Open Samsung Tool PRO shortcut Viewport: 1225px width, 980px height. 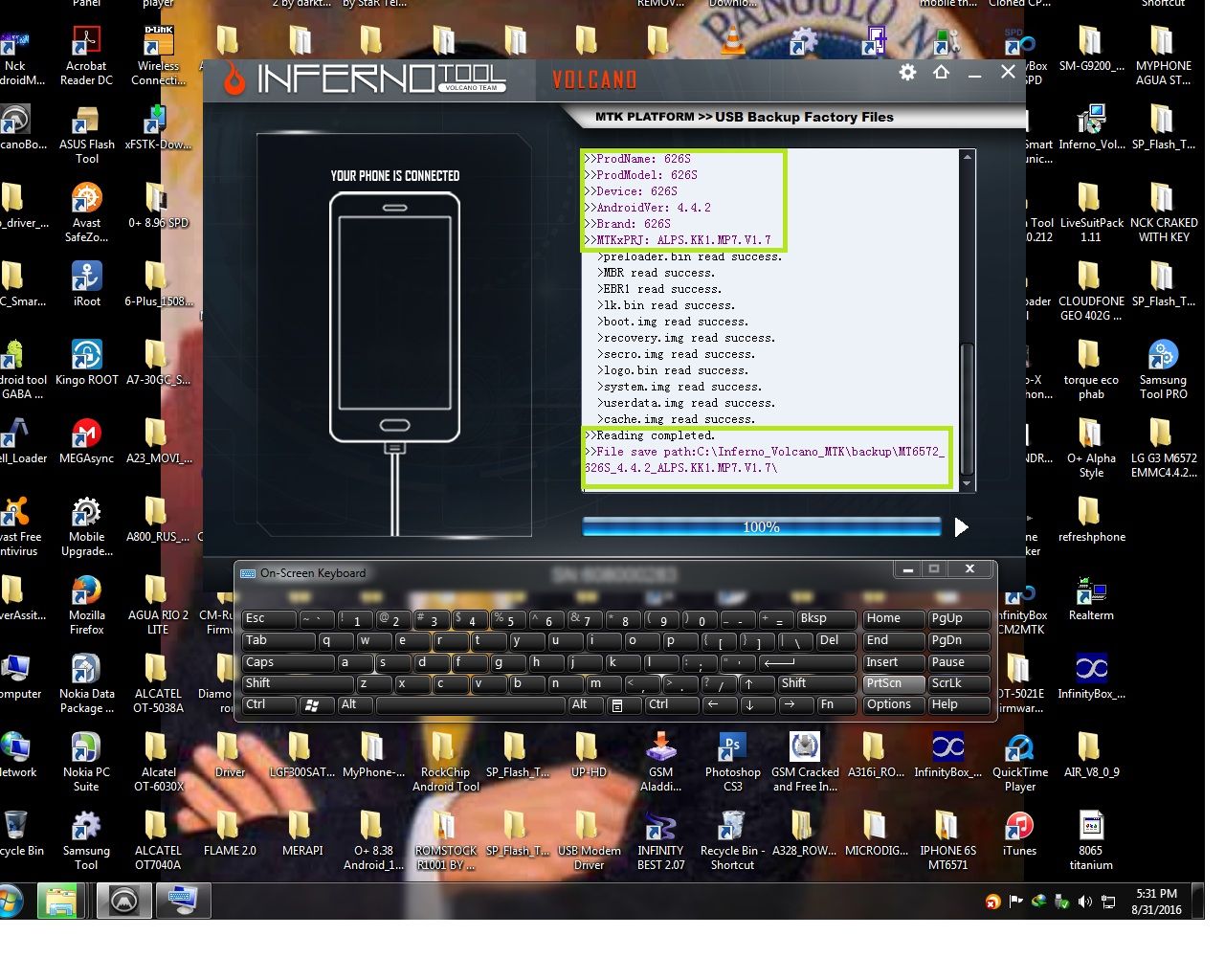point(1162,356)
